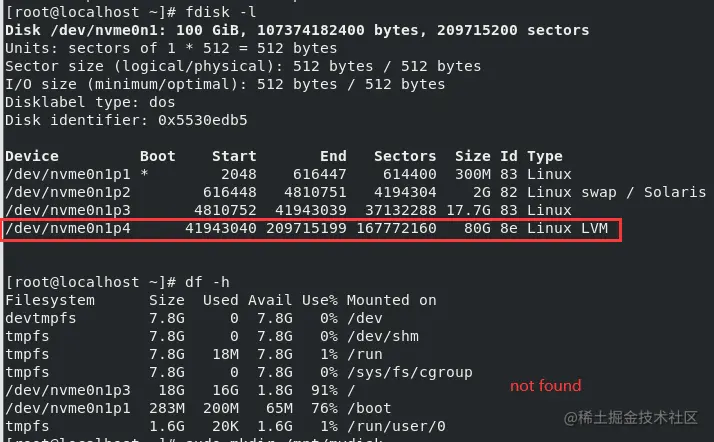Click the red 'not found' annotation text
Viewport: 714px width, 442px height.
click(x=545, y=385)
